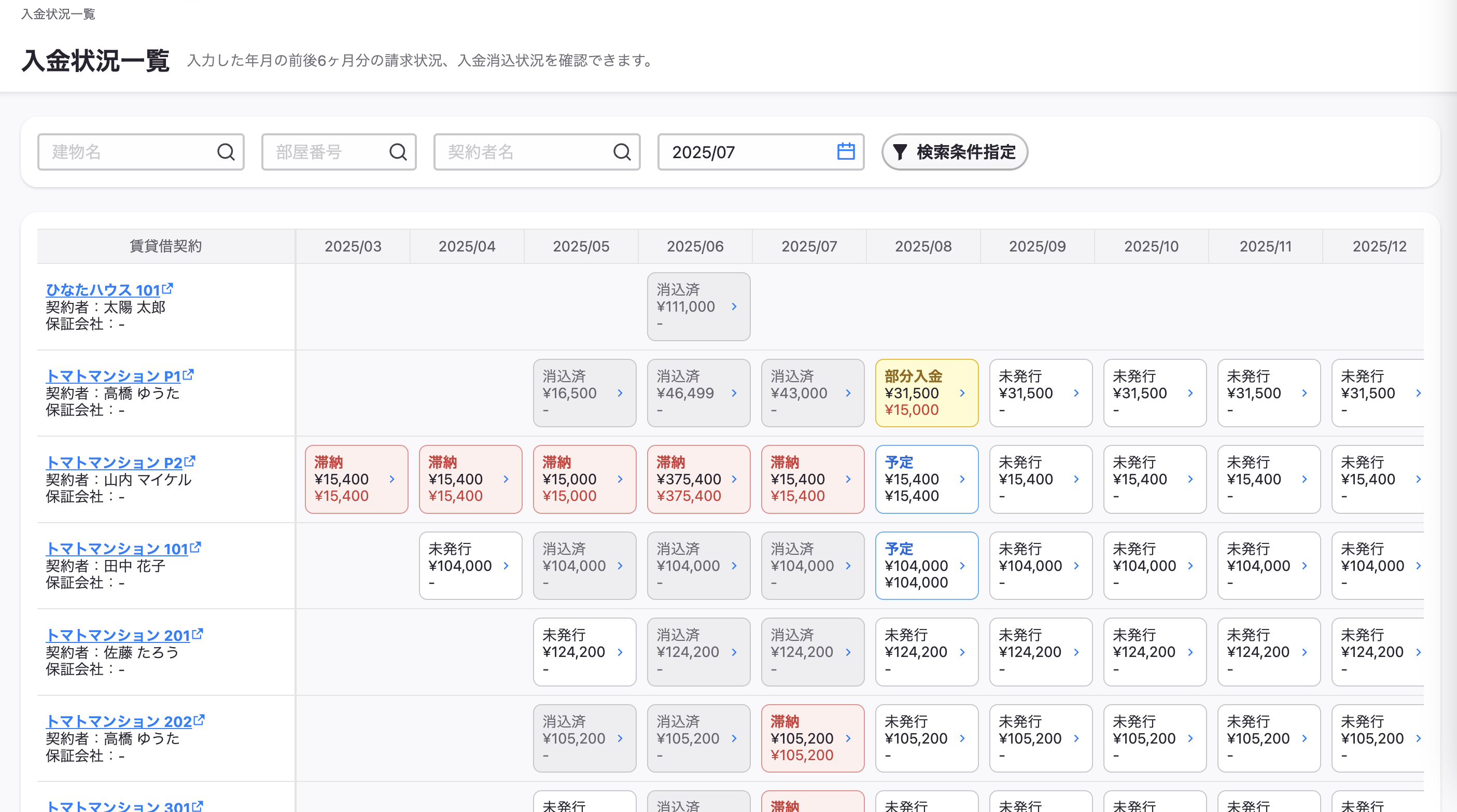
Task: Click the 2025/03 column header
Action: pos(353,246)
